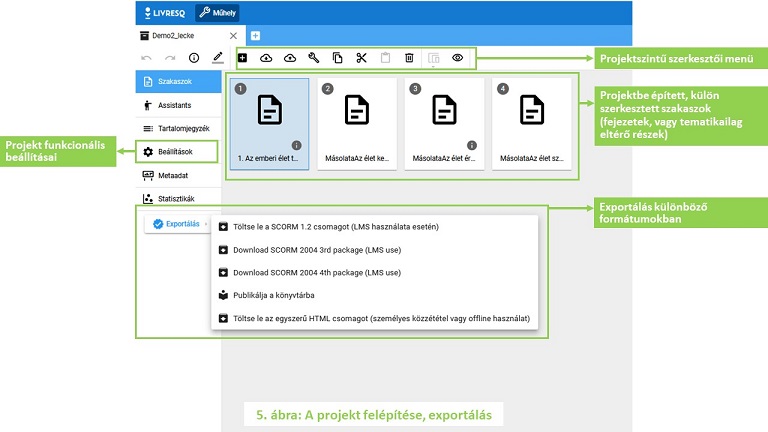The width and height of the screenshot is (768, 432).
Task: Click the scissors cut icon
Action: 361,58
